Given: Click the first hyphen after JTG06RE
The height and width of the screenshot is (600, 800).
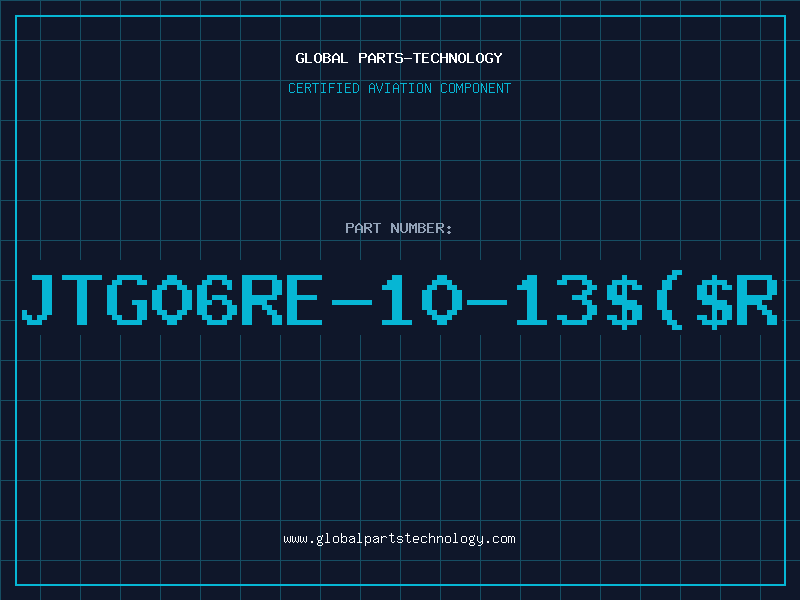Looking at the screenshot, I should [352, 302].
